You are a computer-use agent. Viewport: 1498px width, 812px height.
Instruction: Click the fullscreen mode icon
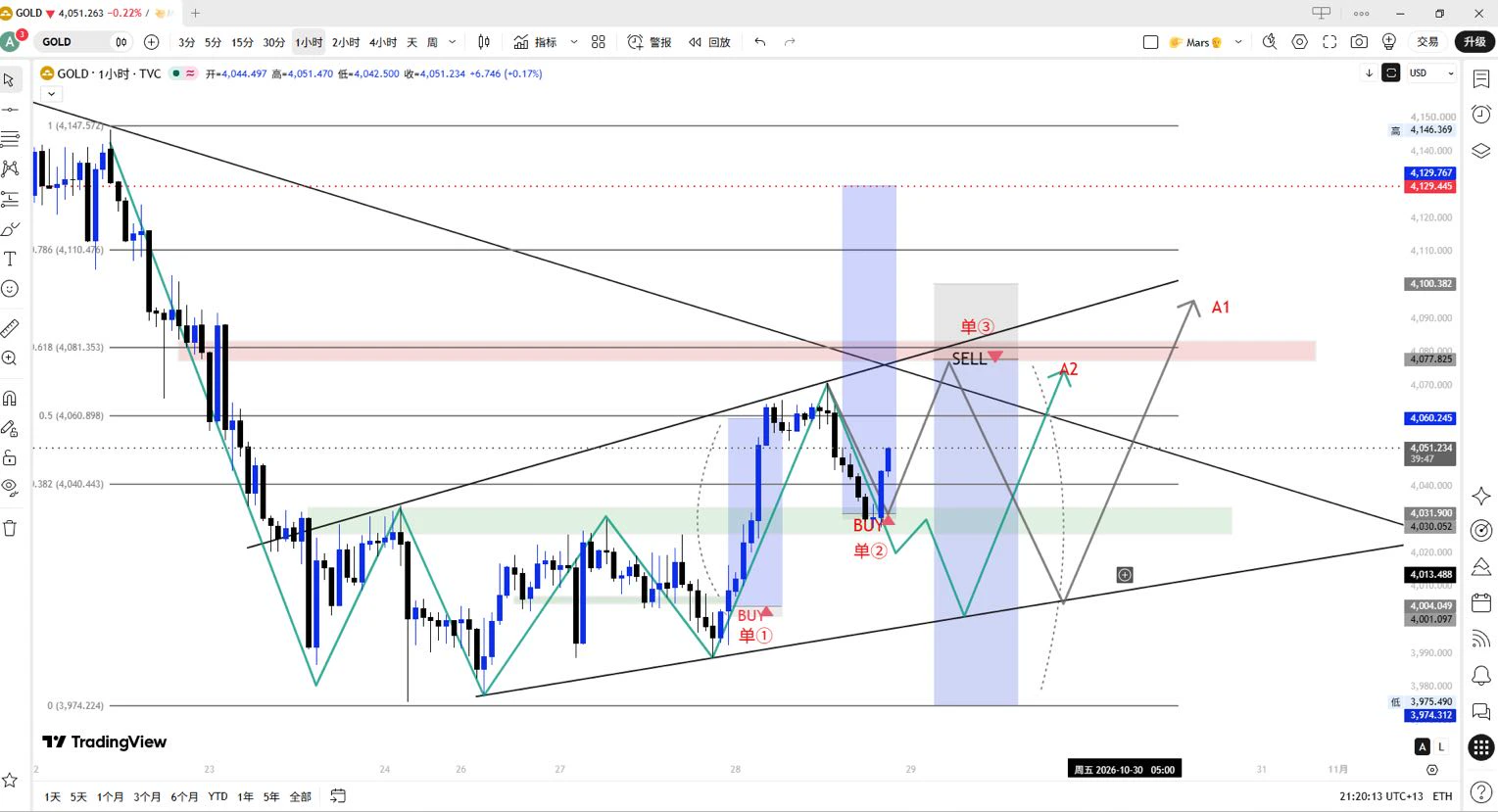point(1329,42)
